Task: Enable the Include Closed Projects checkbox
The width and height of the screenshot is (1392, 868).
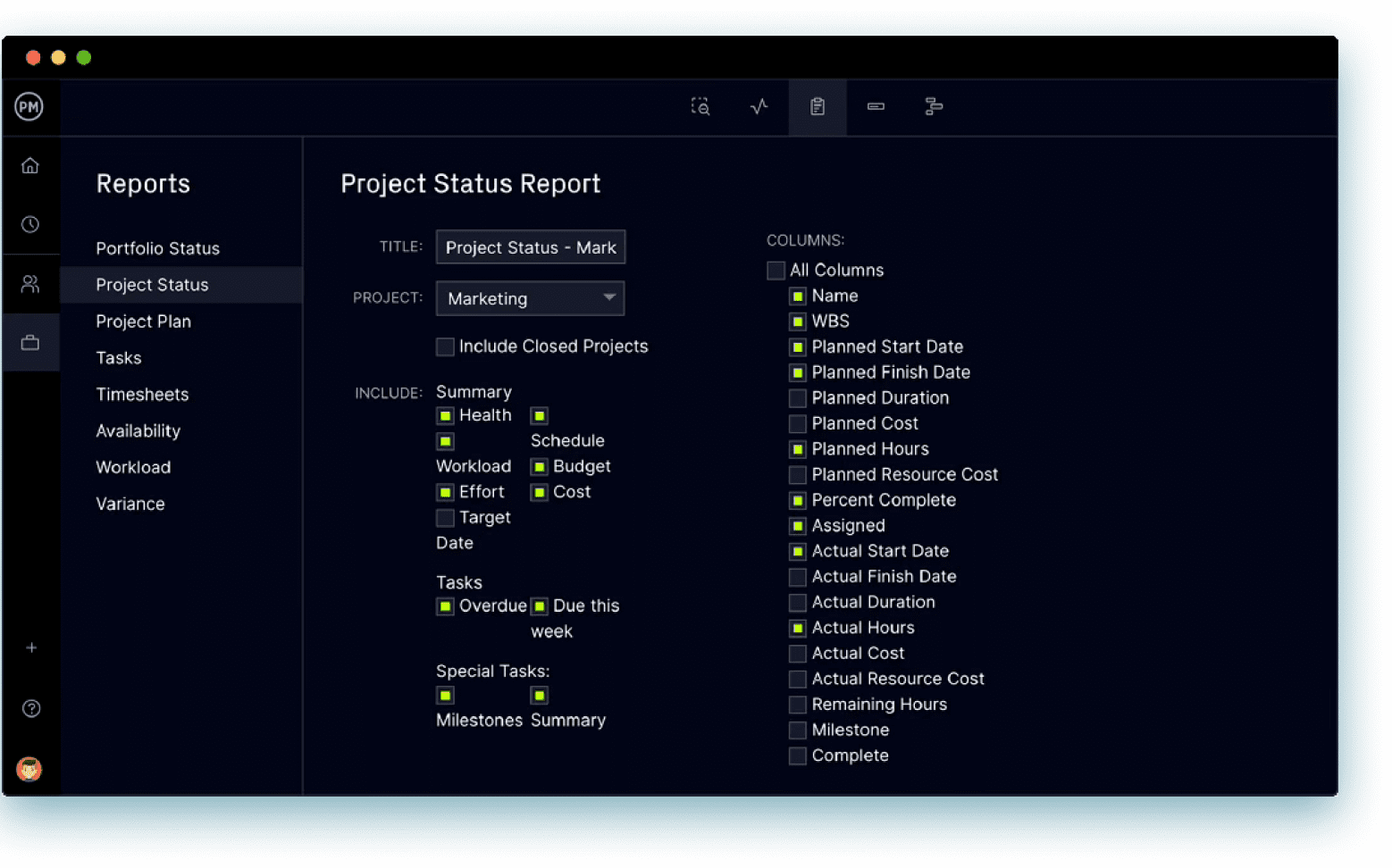Action: (445, 346)
